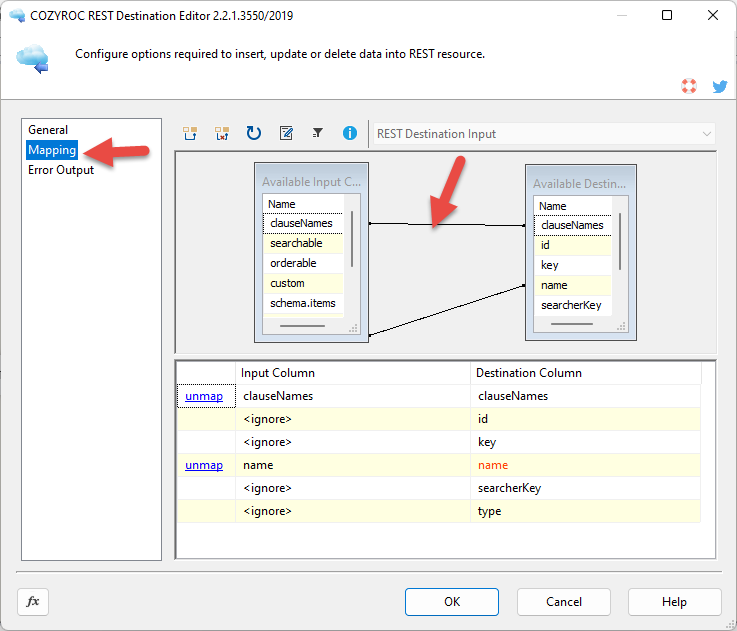Click vertical scrollbar of Available Destination Columns
This screenshot has width=737, height=631.
[620, 242]
